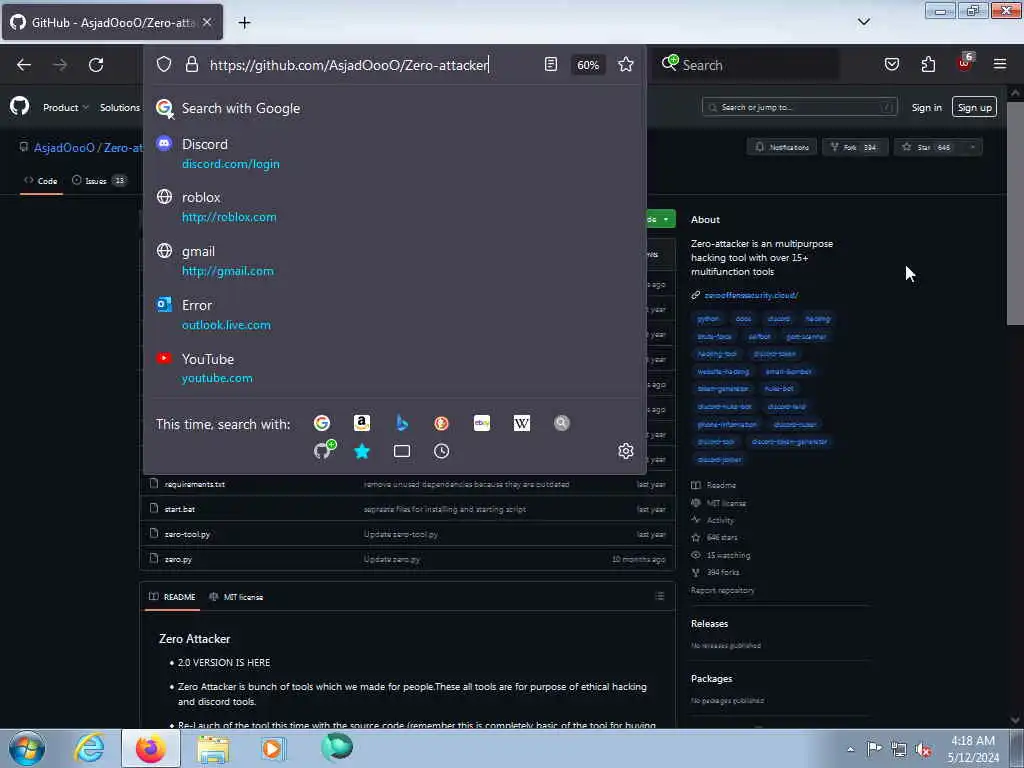This screenshot has width=1024, height=768.
Task: Search this time with Amazon
Action: 362,423
